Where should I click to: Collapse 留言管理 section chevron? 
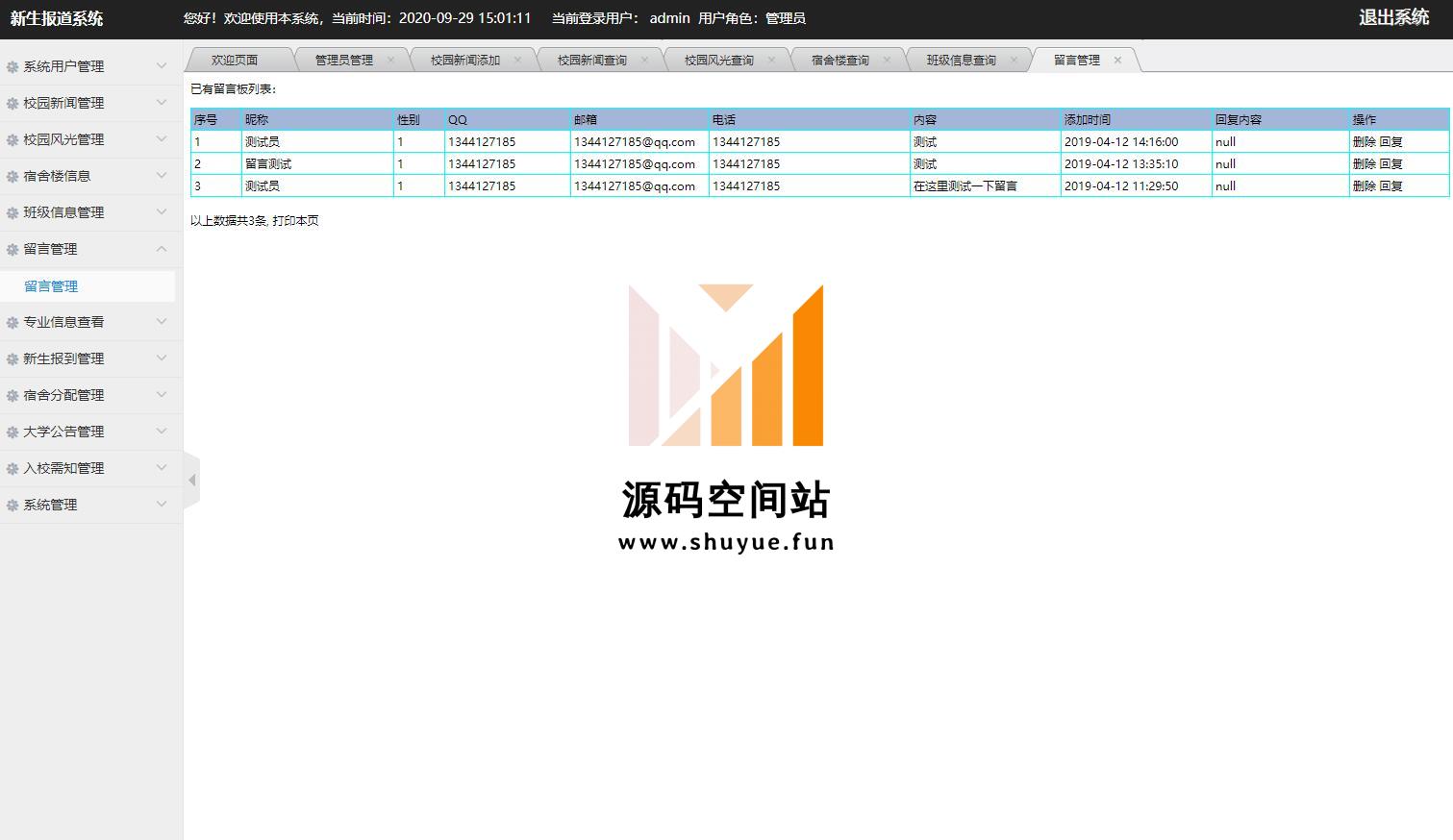162,248
